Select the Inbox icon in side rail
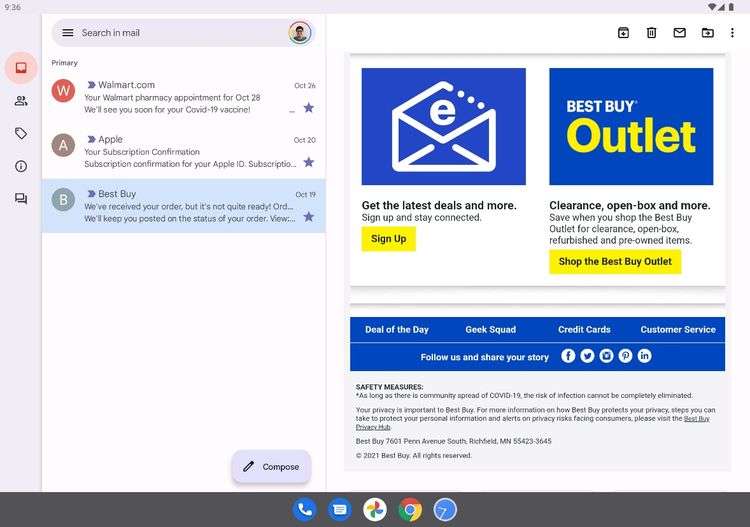 [x=21, y=68]
